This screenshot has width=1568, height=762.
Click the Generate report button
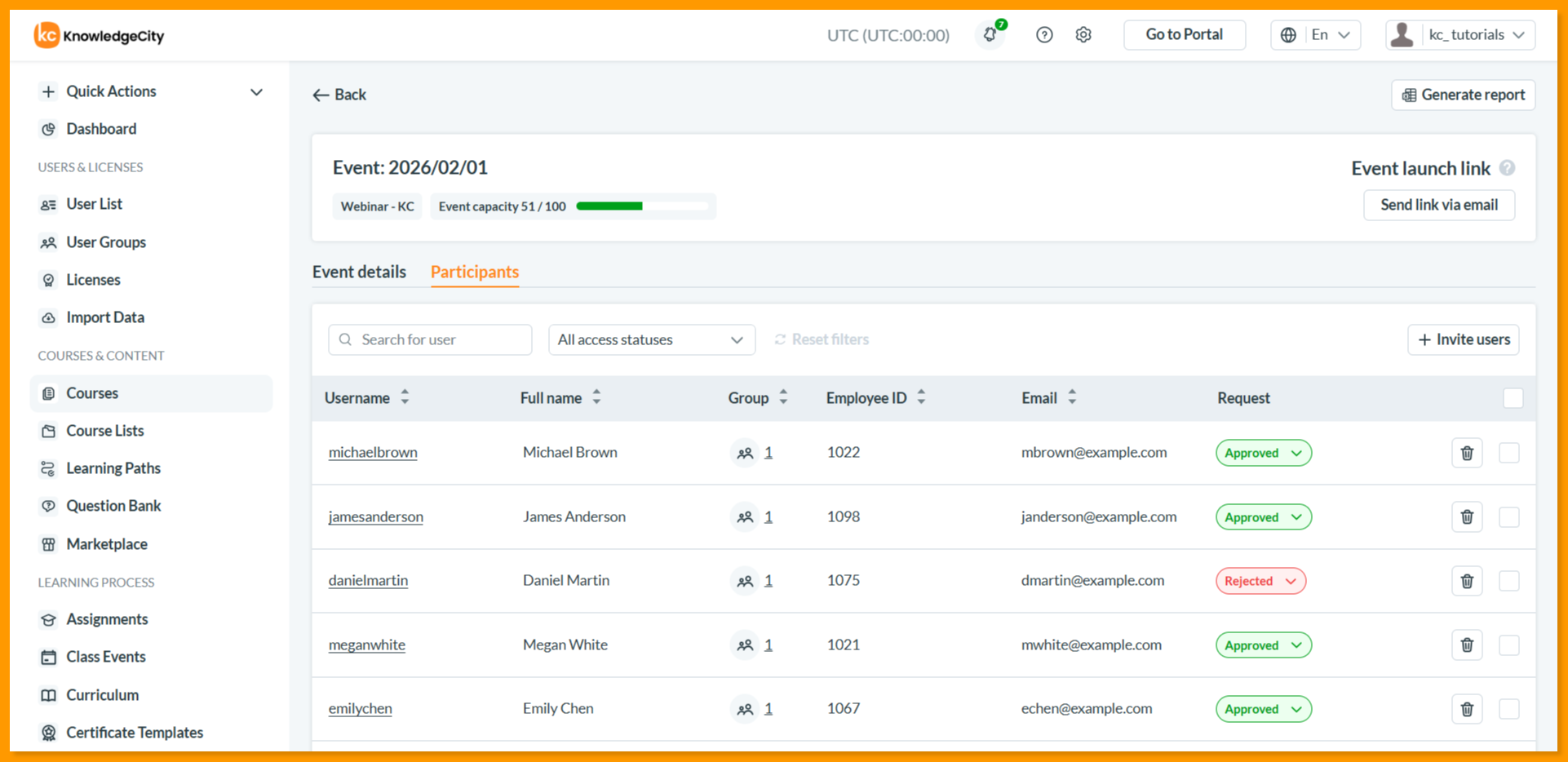pyautogui.click(x=1464, y=95)
